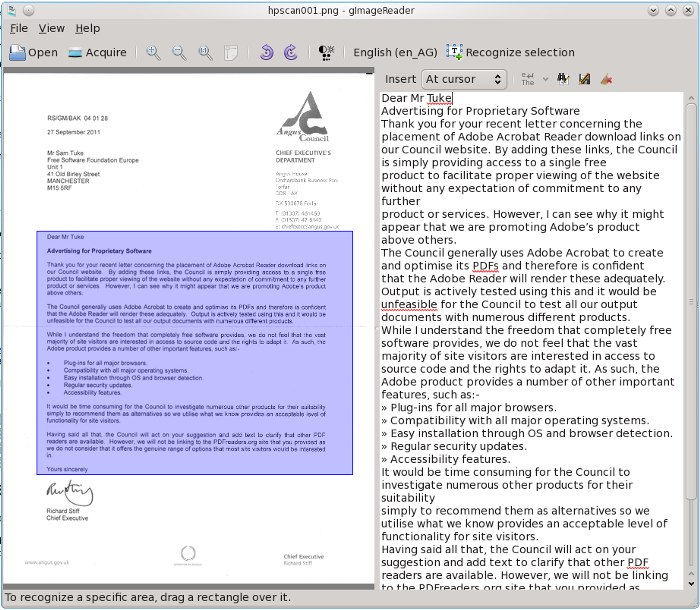Open the View menu
Screen dimensions: 700x610
[51, 28]
